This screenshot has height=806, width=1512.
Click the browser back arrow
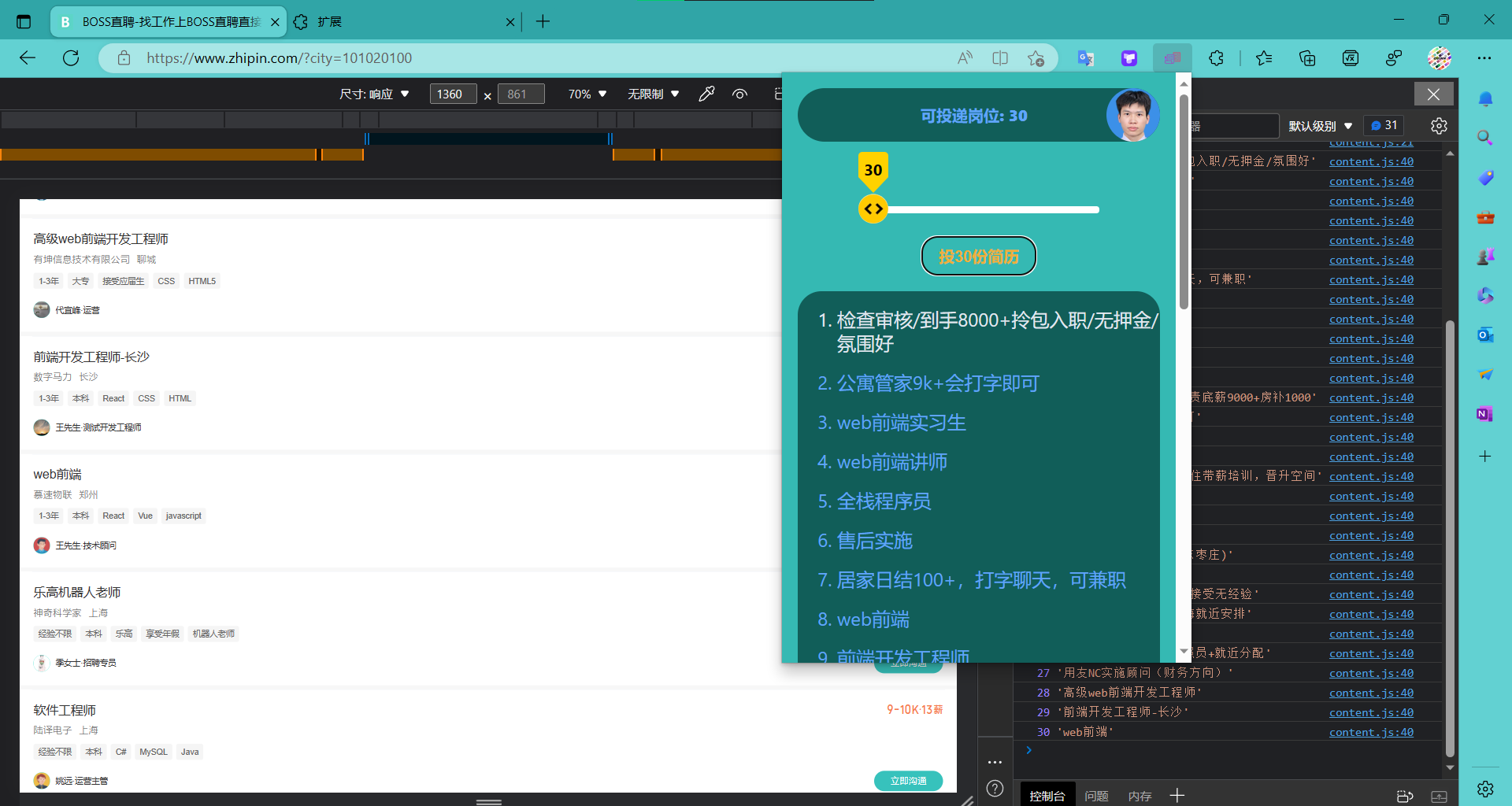[28, 57]
